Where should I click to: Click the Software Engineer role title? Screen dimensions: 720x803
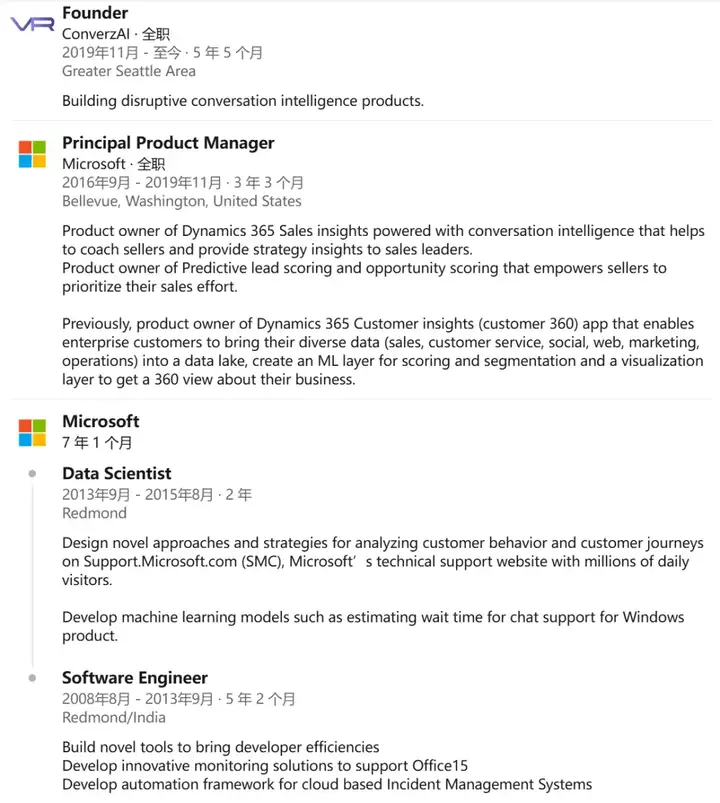tap(135, 678)
